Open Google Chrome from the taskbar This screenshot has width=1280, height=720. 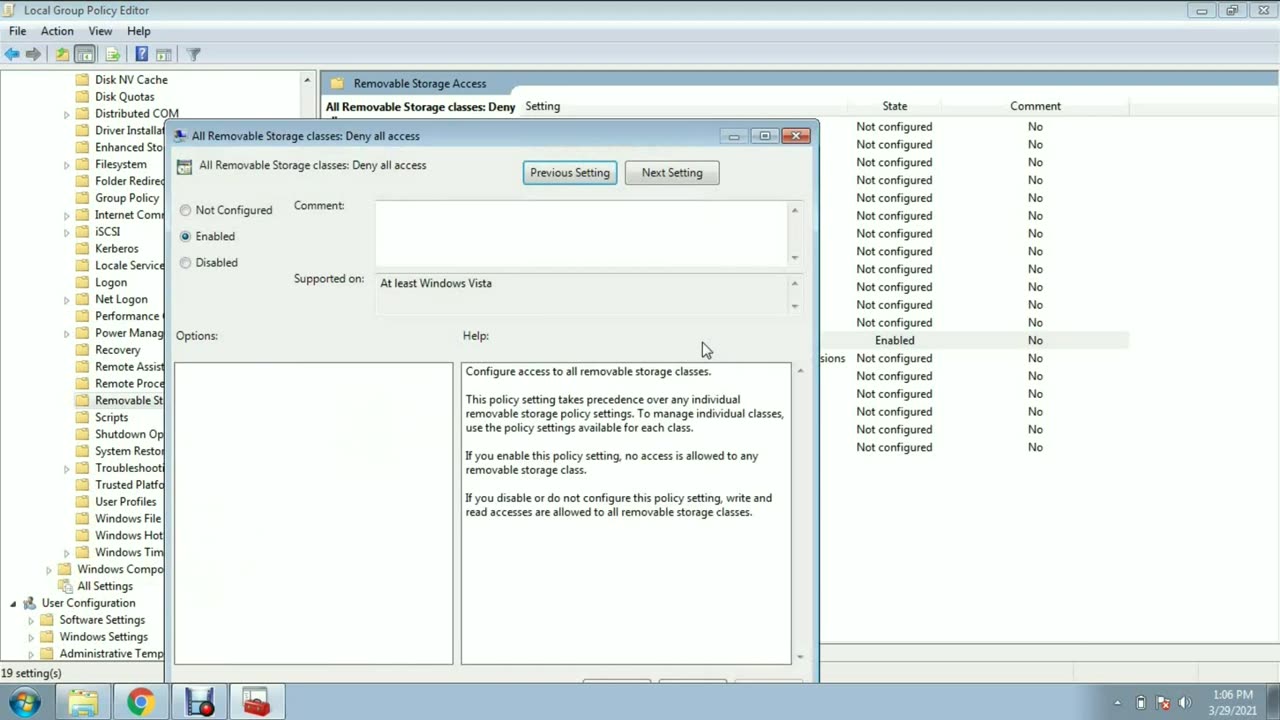pos(140,703)
